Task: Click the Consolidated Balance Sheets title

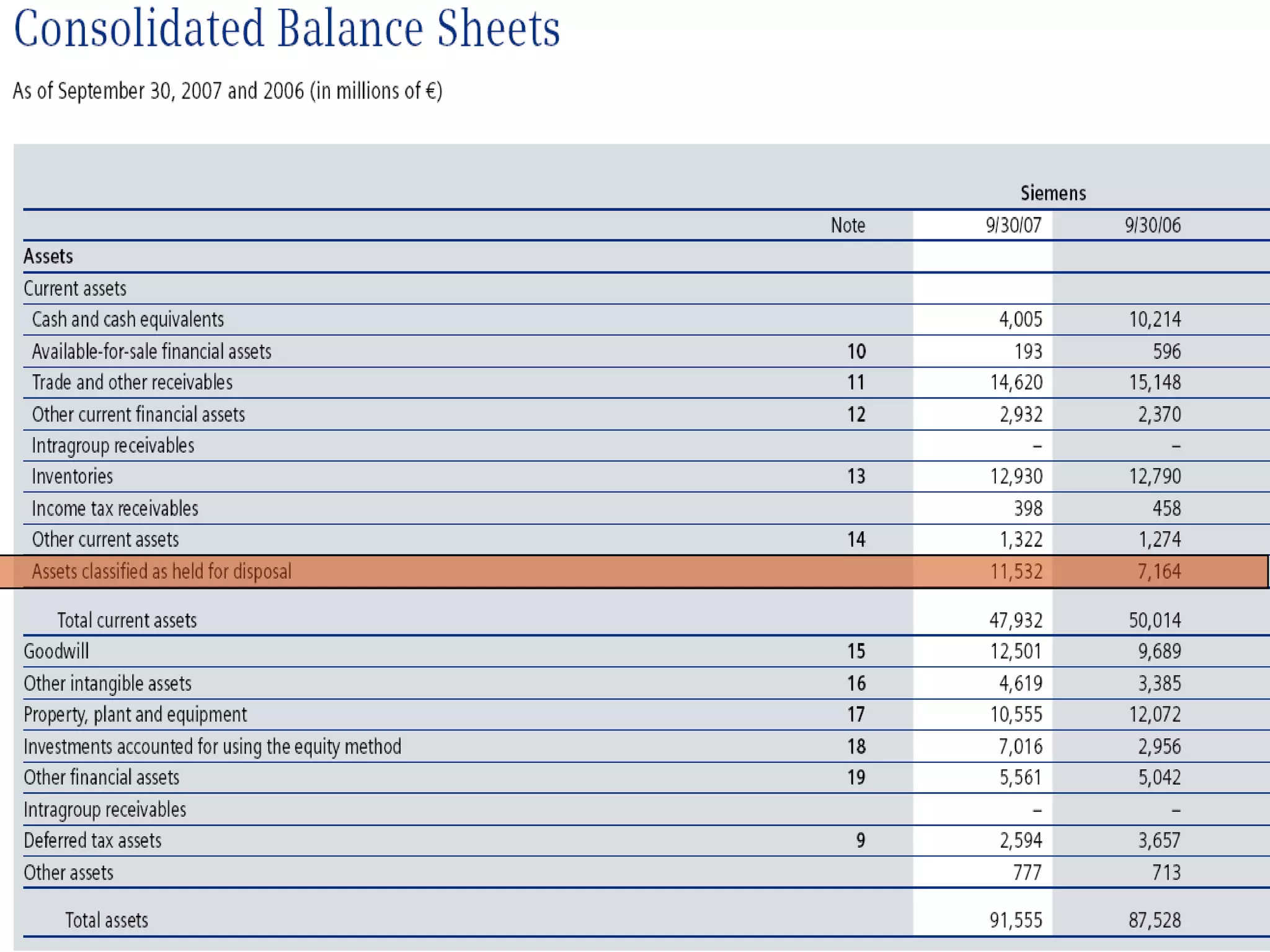Action: pyautogui.click(x=286, y=29)
